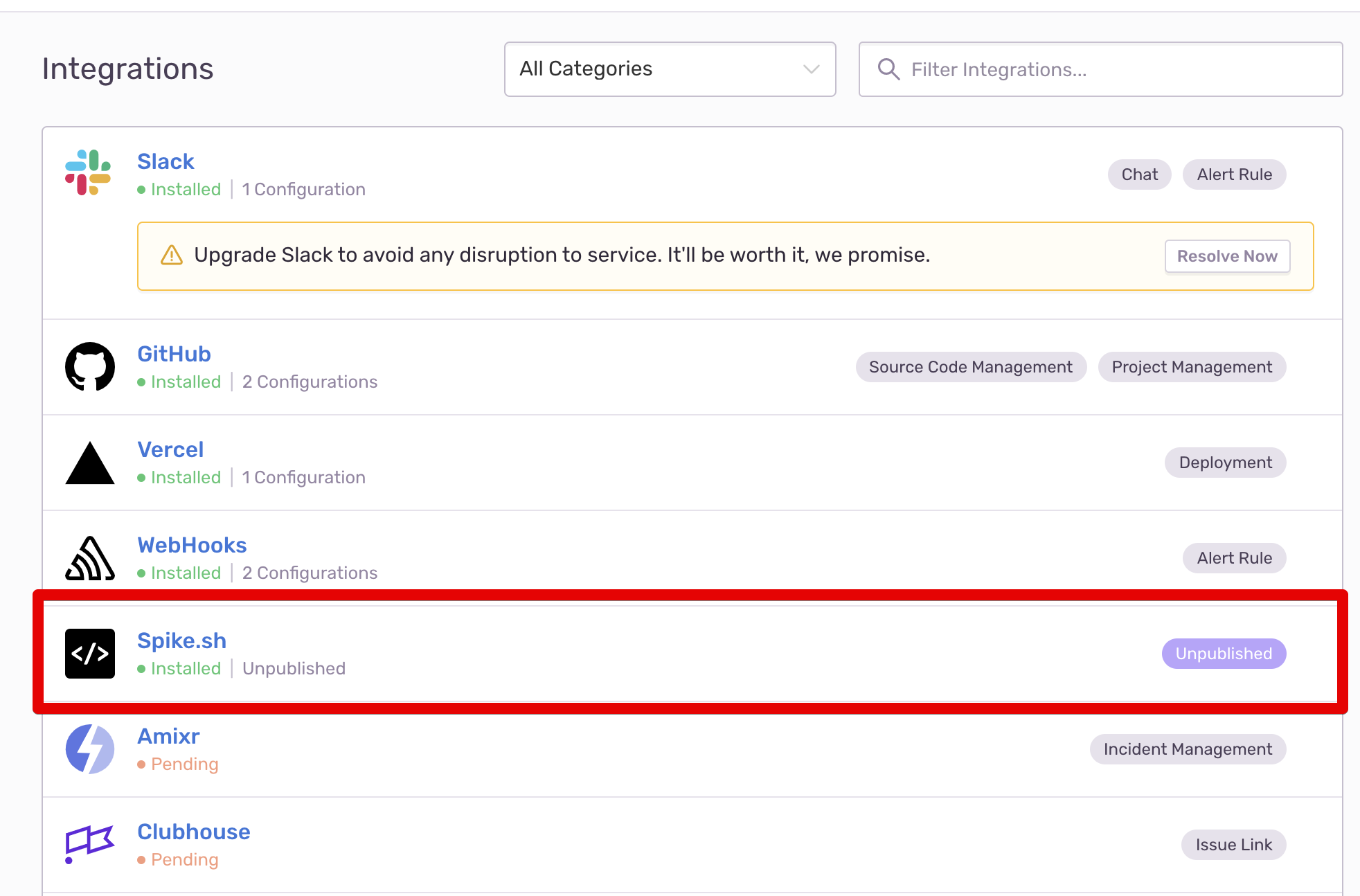Click the Amixr lightning bolt logo
Image resolution: width=1360 pixels, height=896 pixels.
(90, 749)
